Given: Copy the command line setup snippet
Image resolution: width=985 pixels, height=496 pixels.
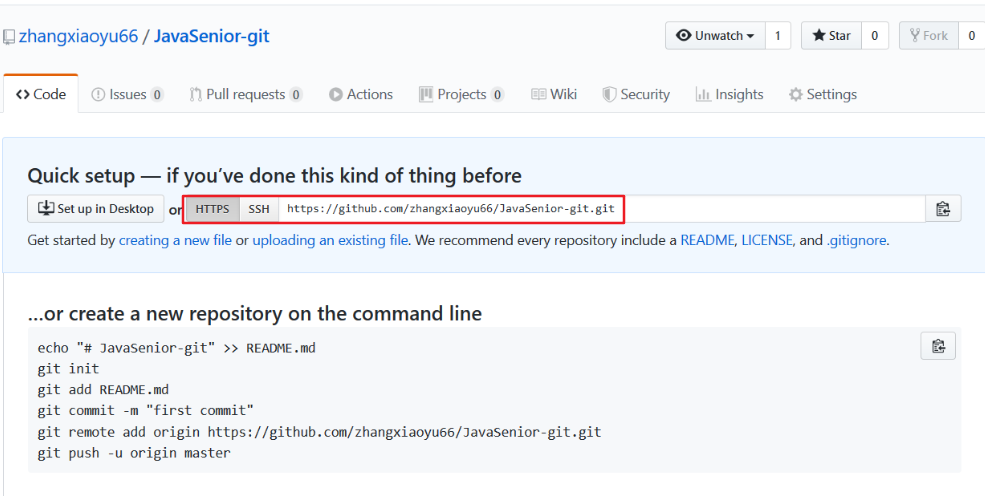Looking at the screenshot, I should (938, 346).
